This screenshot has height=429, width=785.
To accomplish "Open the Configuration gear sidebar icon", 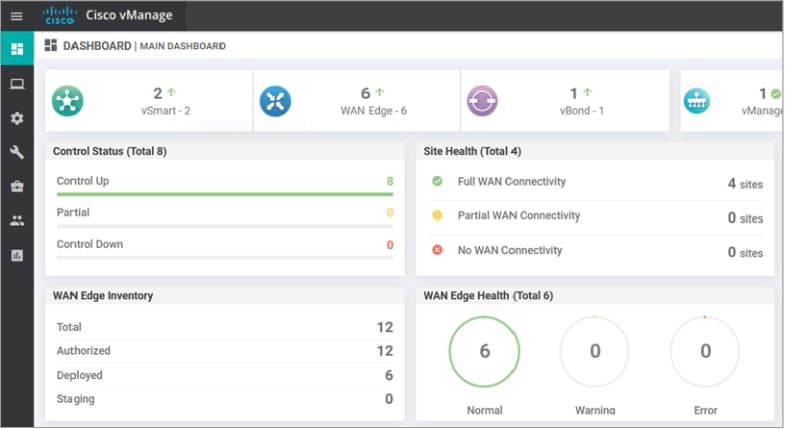I will click(x=17, y=118).
